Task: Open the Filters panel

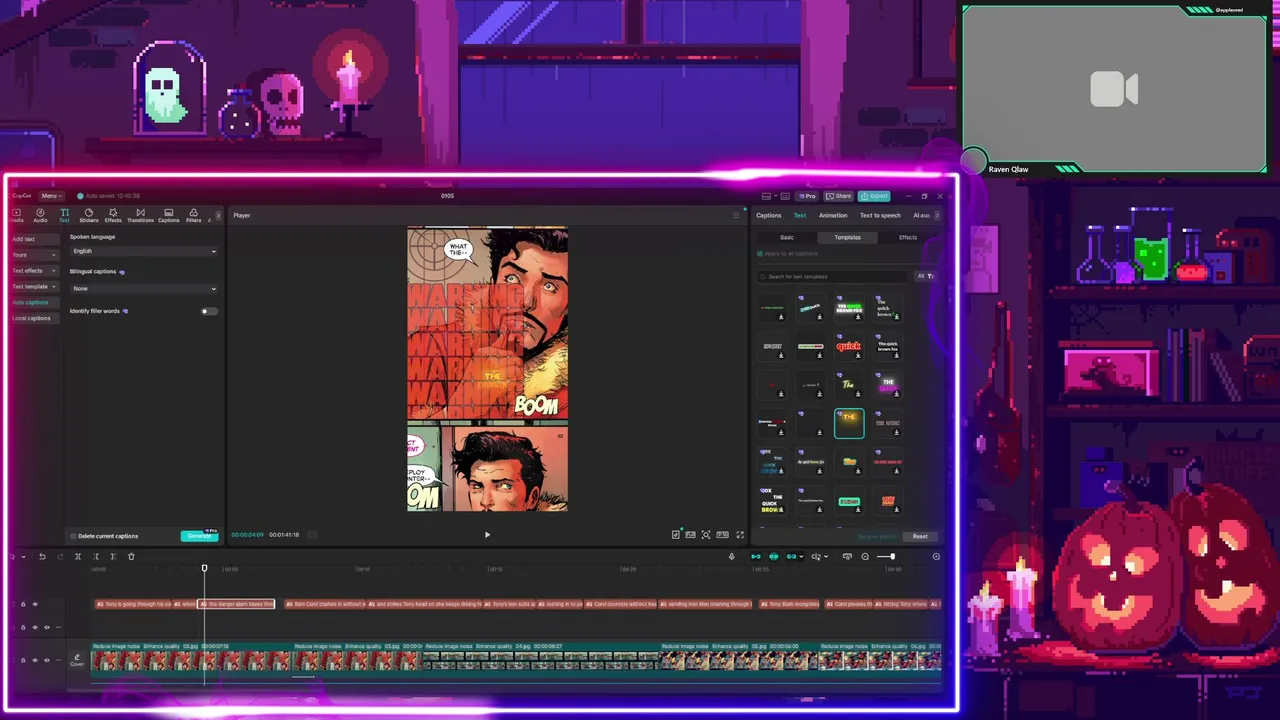Action: (193, 215)
